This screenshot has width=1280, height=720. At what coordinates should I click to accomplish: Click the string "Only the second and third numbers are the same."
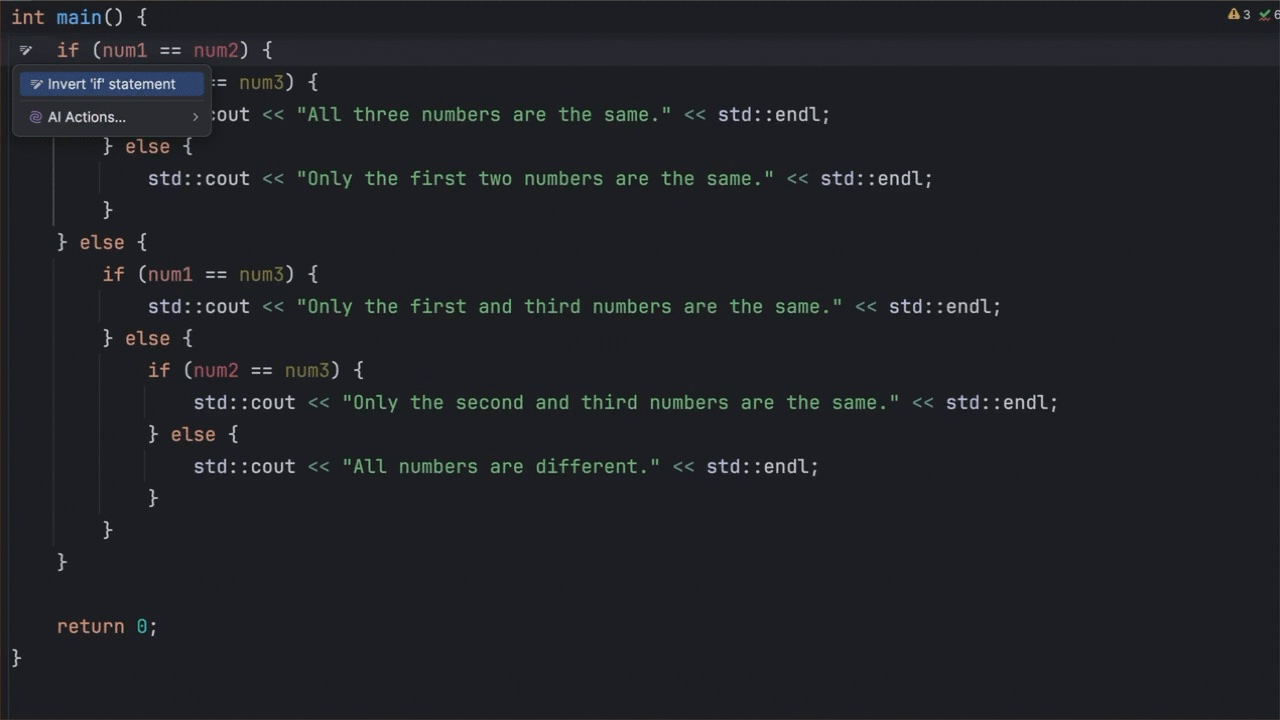(x=621, y=402)
